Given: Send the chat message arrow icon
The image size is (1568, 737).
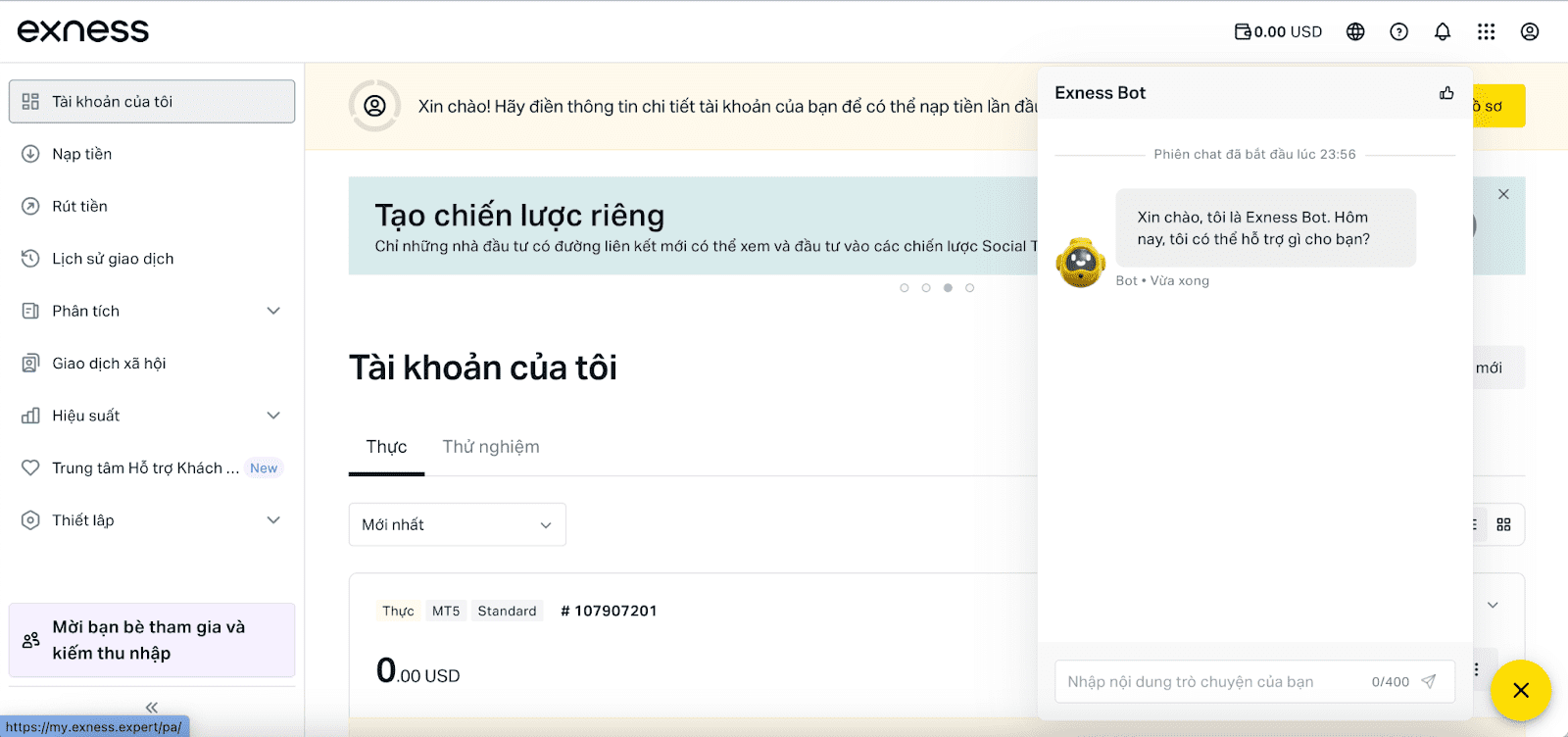Looking at the screenshot, I should pyautogui.click(x=1429, y=681).
